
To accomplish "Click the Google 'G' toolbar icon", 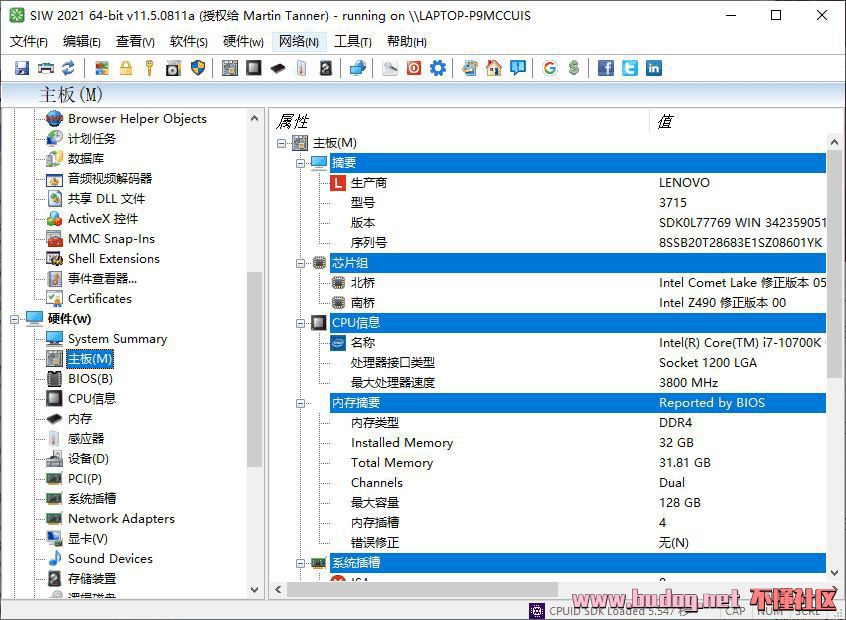I will click(x=550, y=68).
